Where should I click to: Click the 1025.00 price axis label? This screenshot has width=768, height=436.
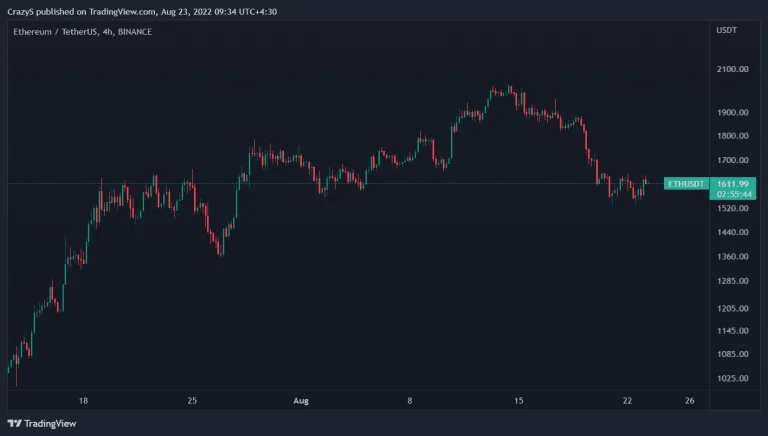point(733,378)
